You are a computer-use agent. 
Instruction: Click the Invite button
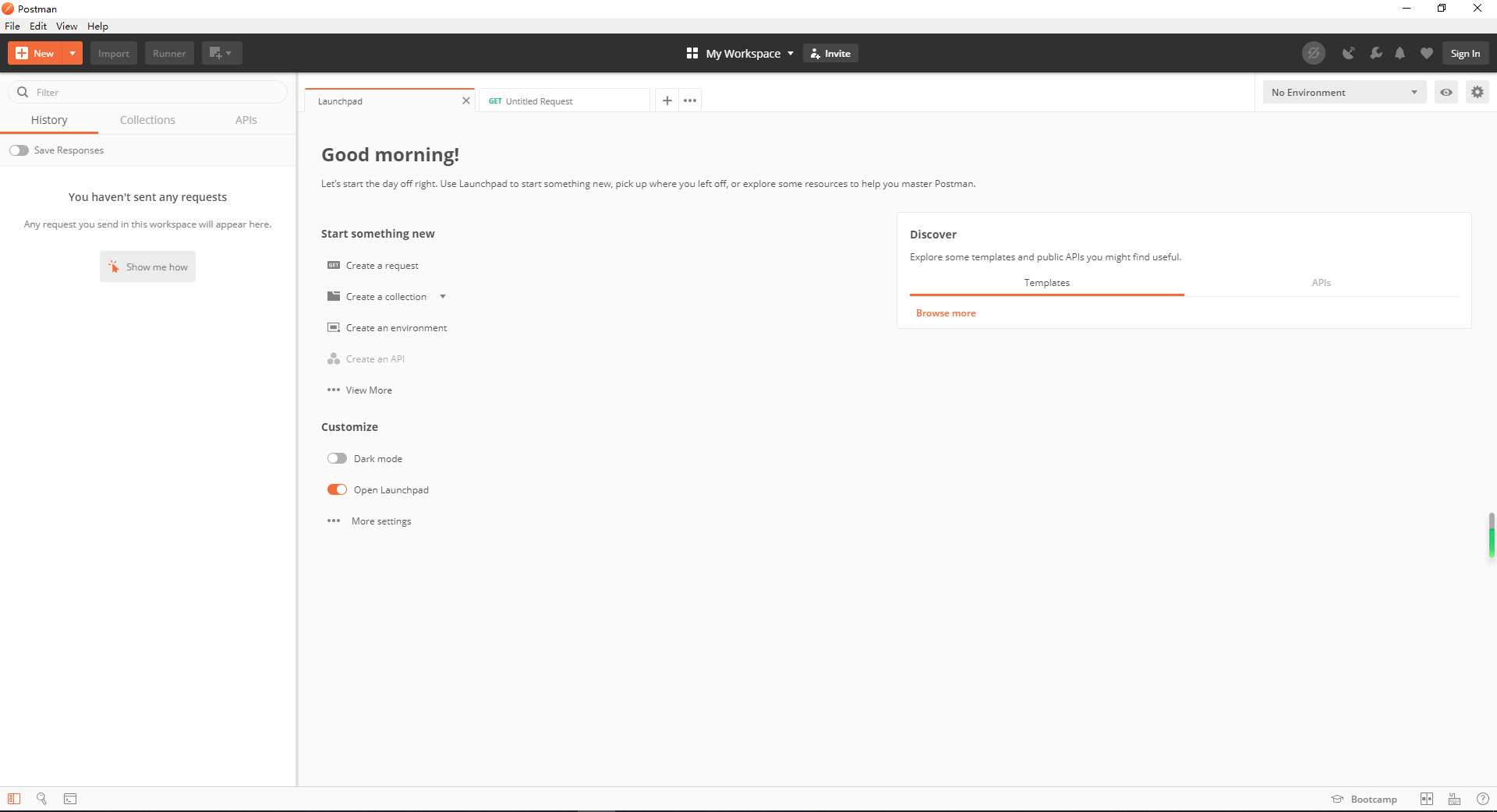click(830, 53)
